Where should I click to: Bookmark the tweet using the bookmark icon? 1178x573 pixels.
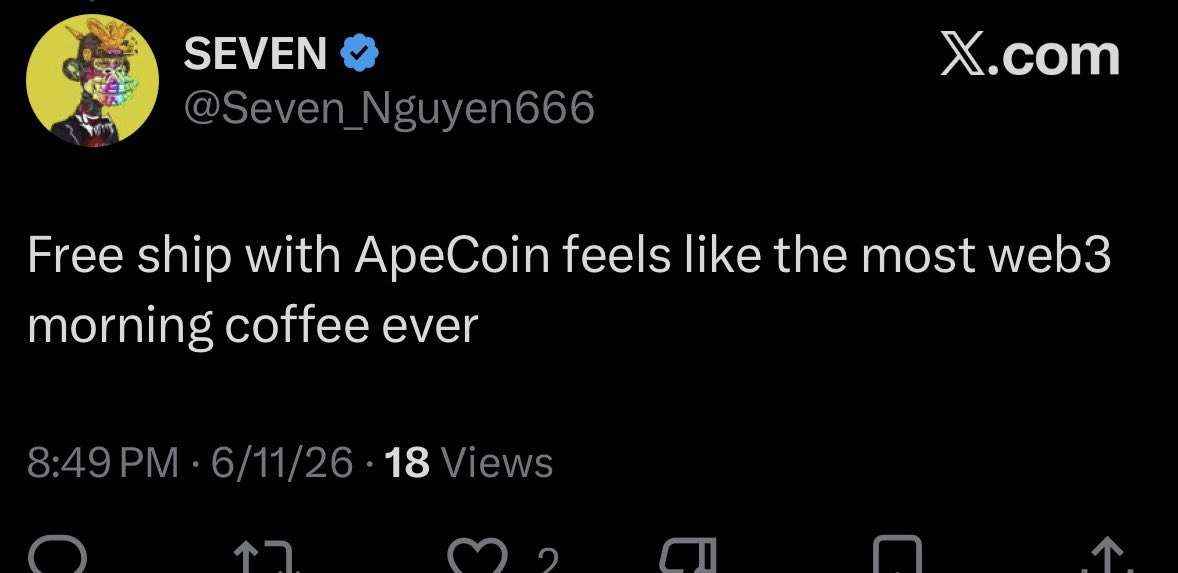point(896,556)
